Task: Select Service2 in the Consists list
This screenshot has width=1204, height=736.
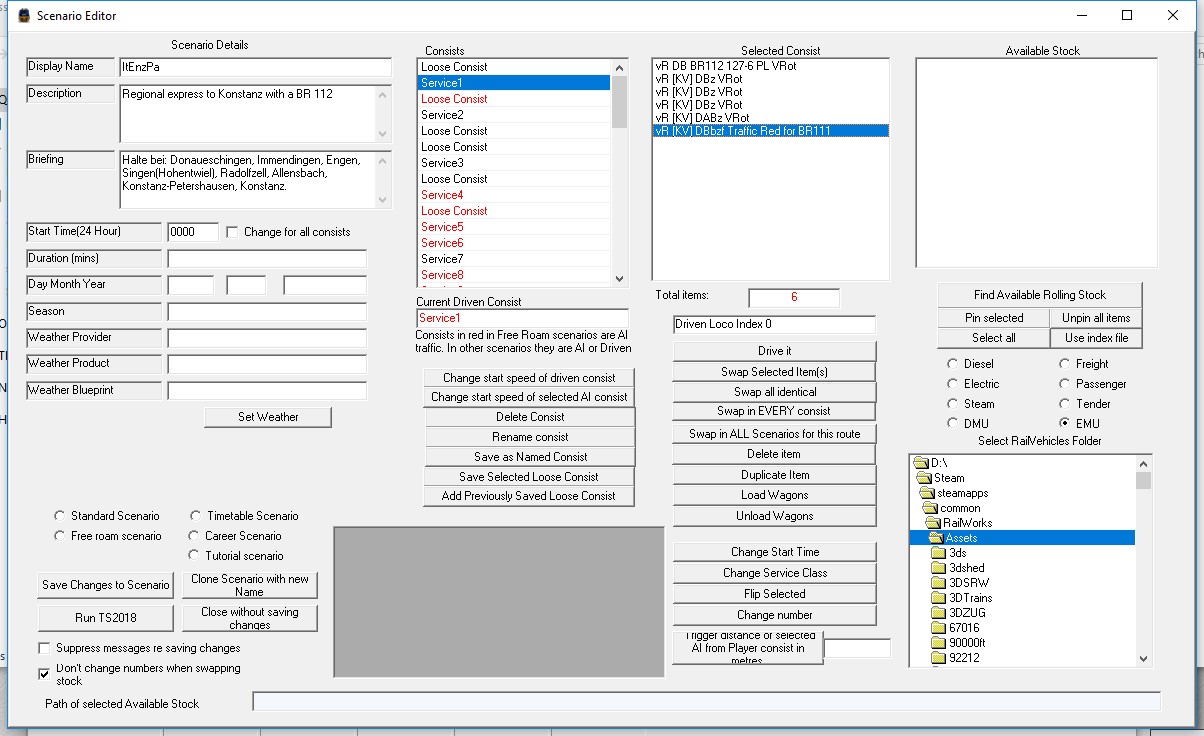Action: [x=442, y=115]
